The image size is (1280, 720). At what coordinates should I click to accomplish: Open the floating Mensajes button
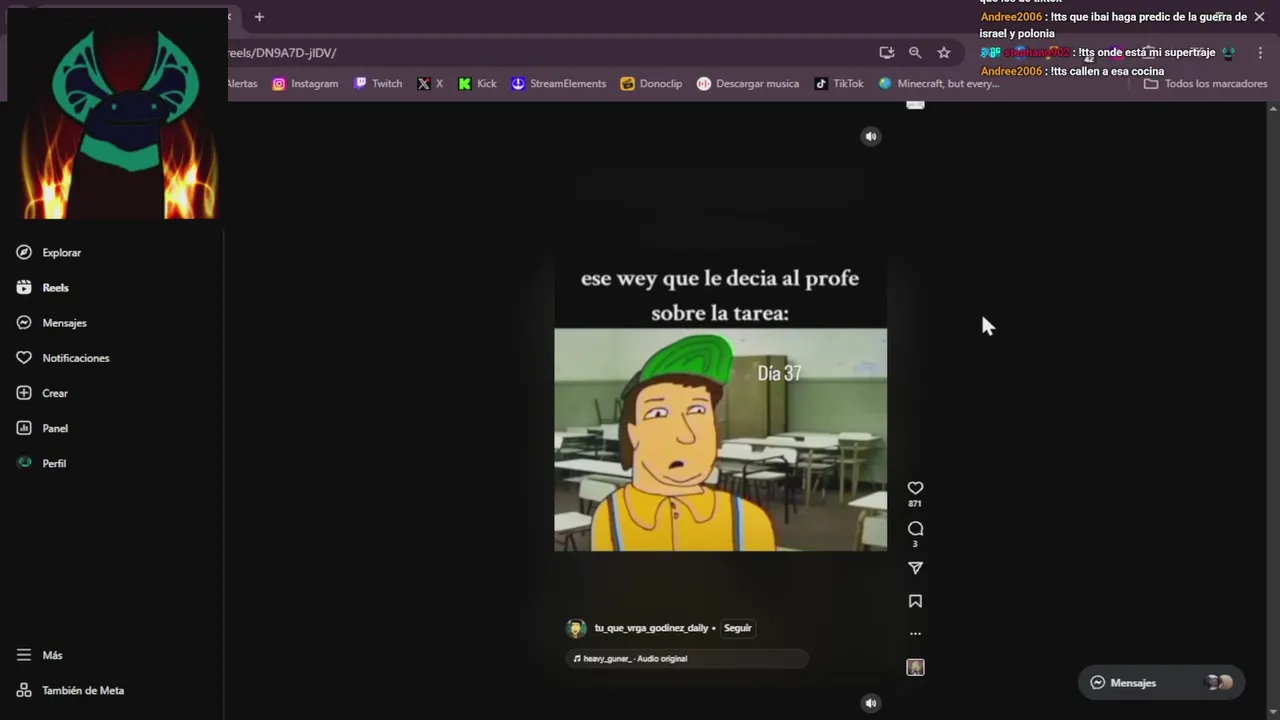(x=1161, y=682)
